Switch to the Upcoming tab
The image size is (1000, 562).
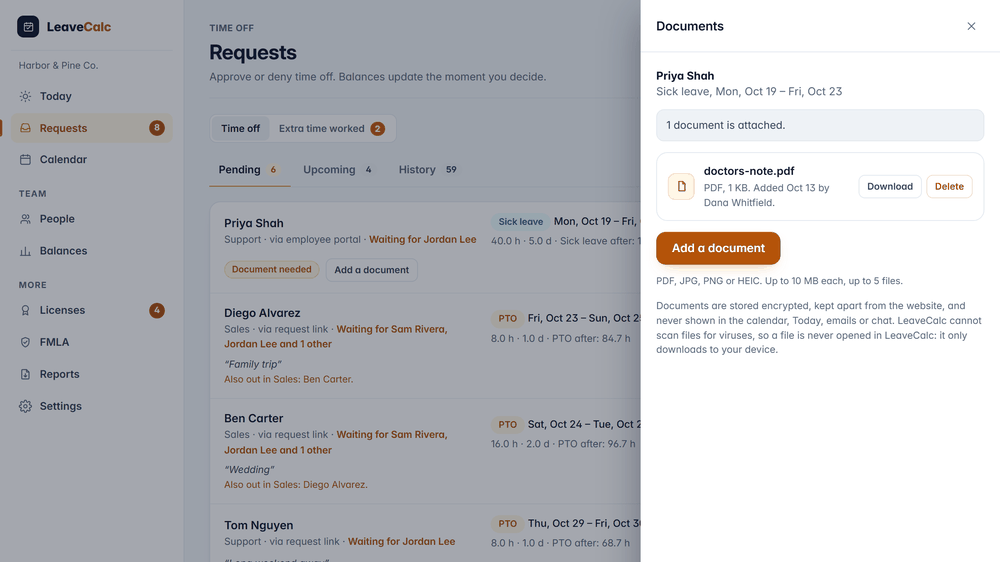[337, 170]
